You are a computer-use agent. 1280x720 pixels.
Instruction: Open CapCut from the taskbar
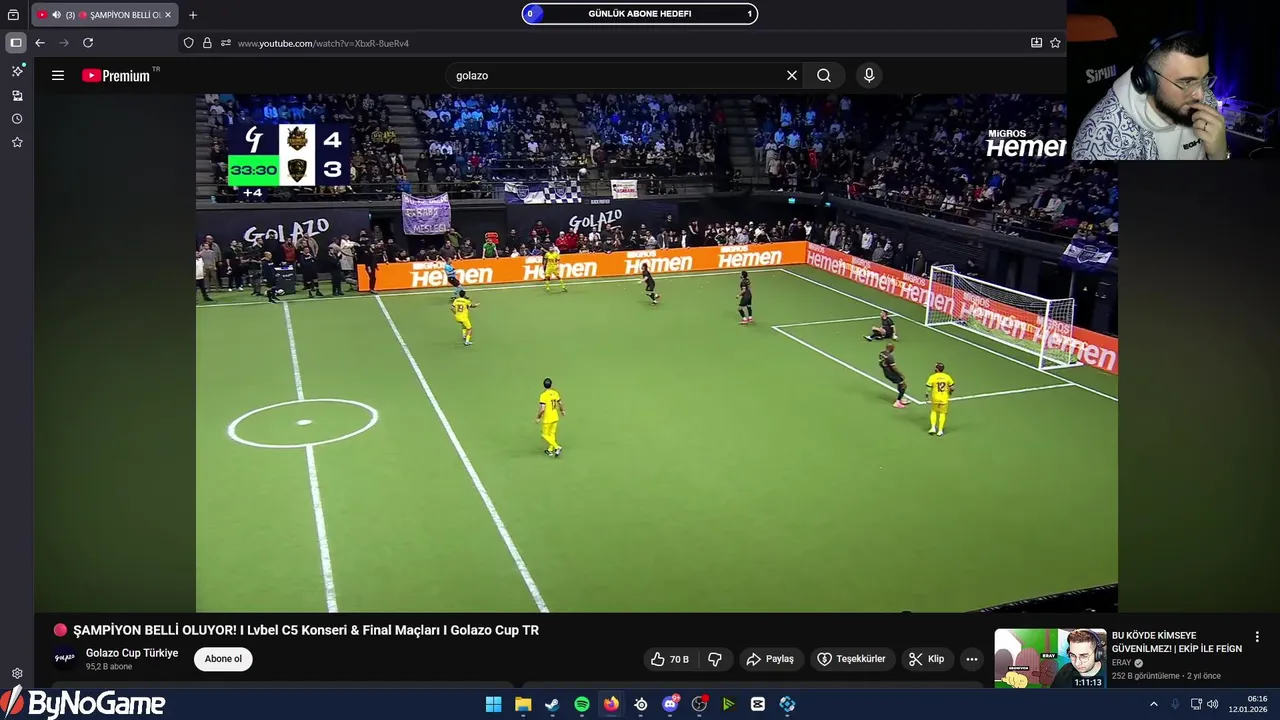758,704
